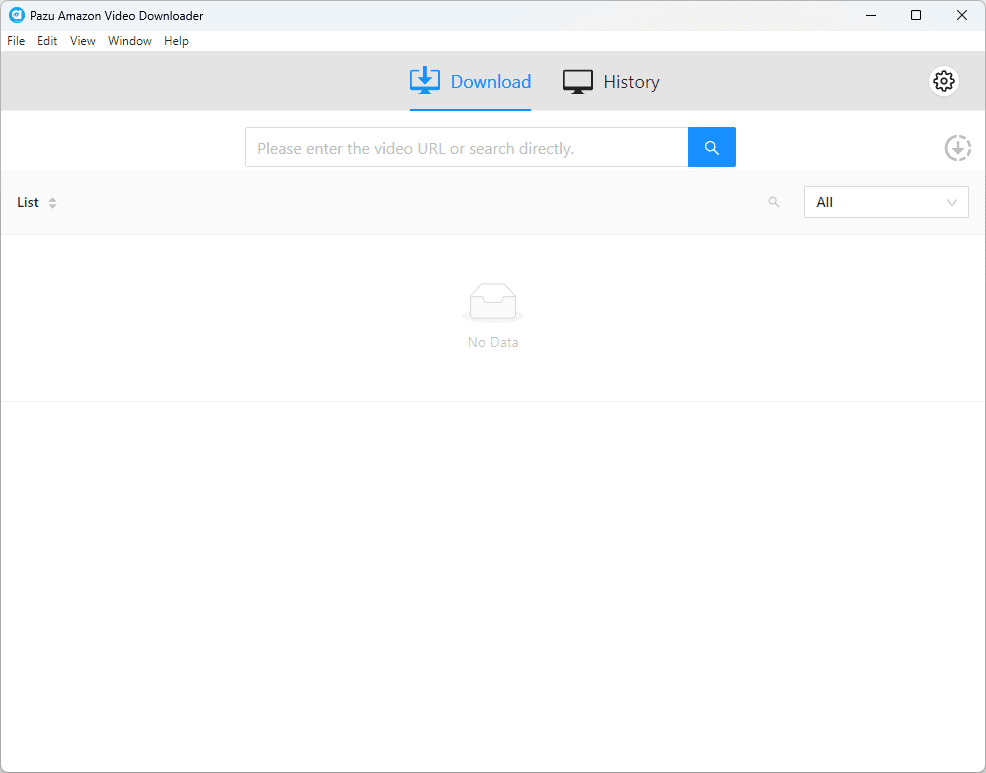Maximize the Pazu application window

[x=915, y=15]
